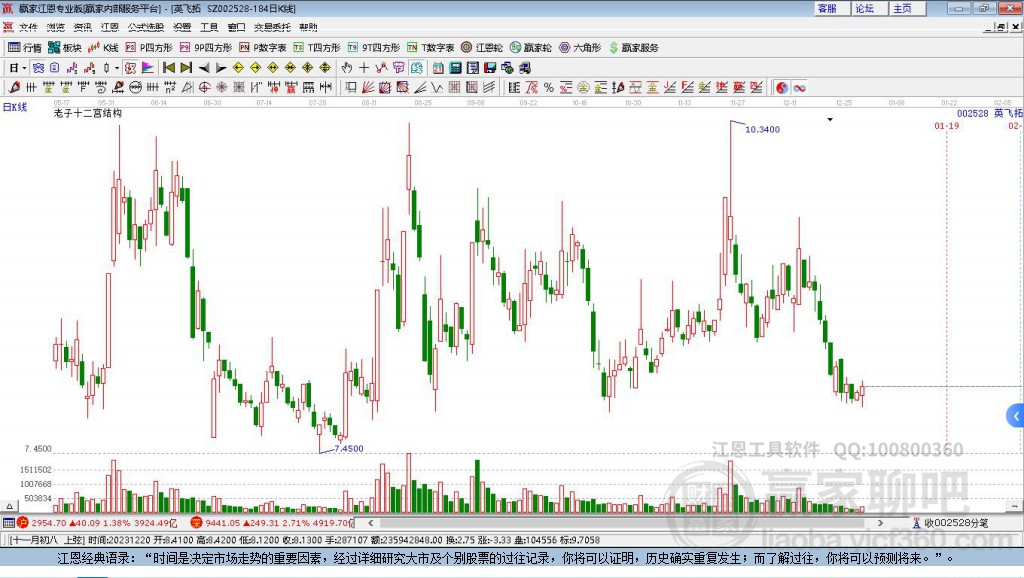Open the calendar icon
Screen dimensions: 1024x578
click(438, 68)
